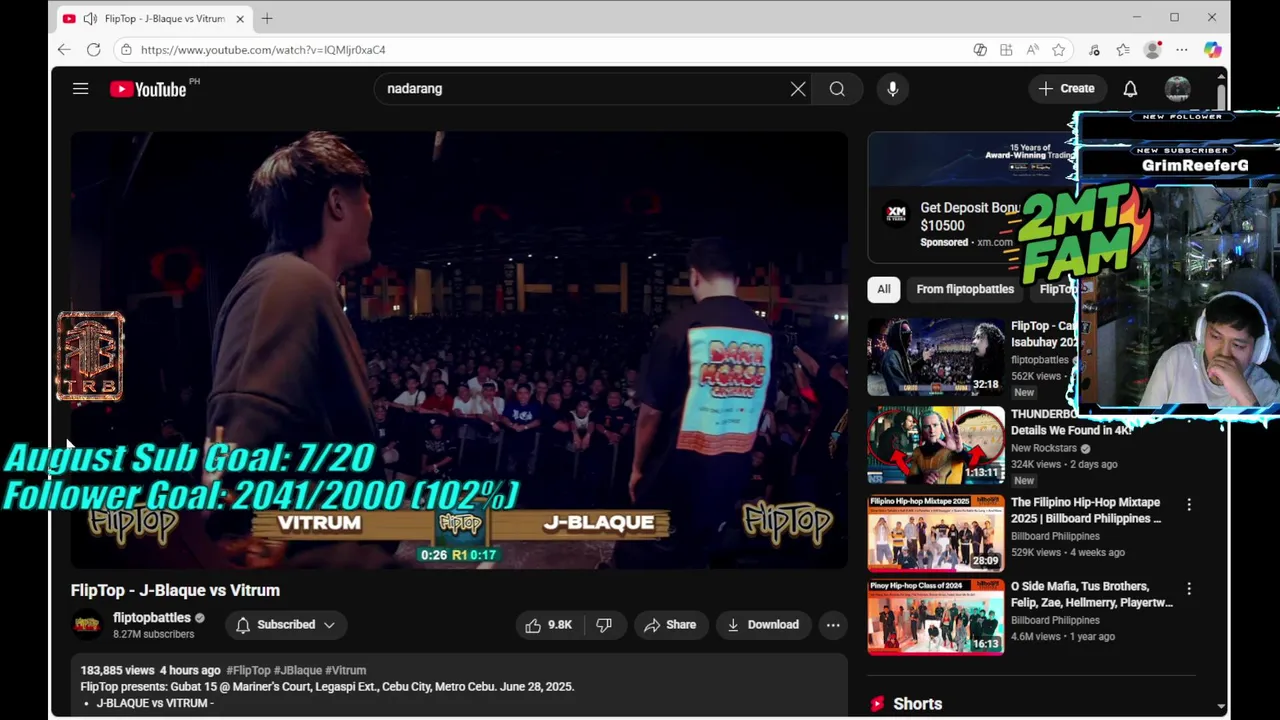Viewport: 1280px width, 720px height.
Task: Mute the tab via speaker icon
Action: pyautogui.click(x=90, y=18)
